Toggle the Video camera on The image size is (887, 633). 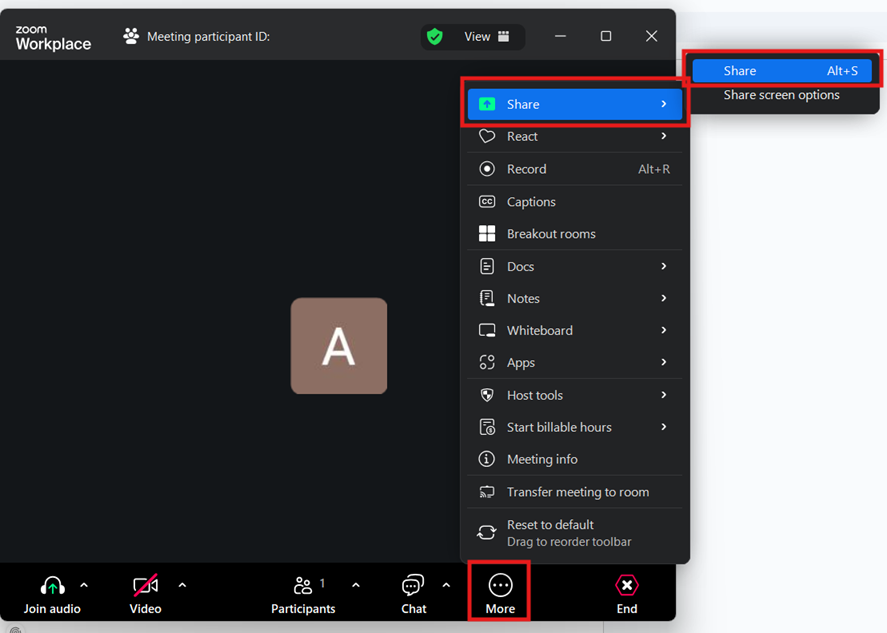[146, 586]
